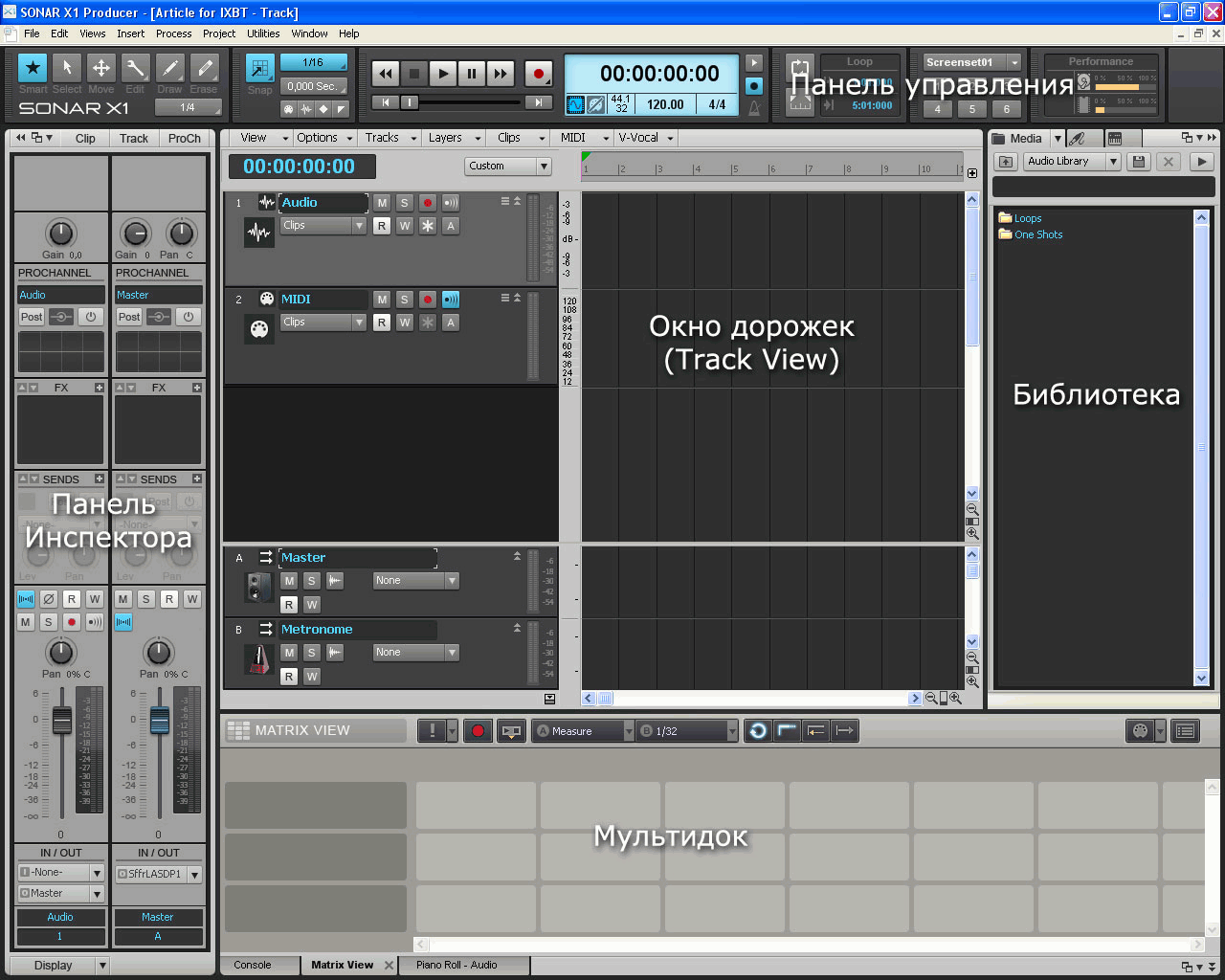
Task: Open the Custom track control dropdown
Action: coord(508,167)
